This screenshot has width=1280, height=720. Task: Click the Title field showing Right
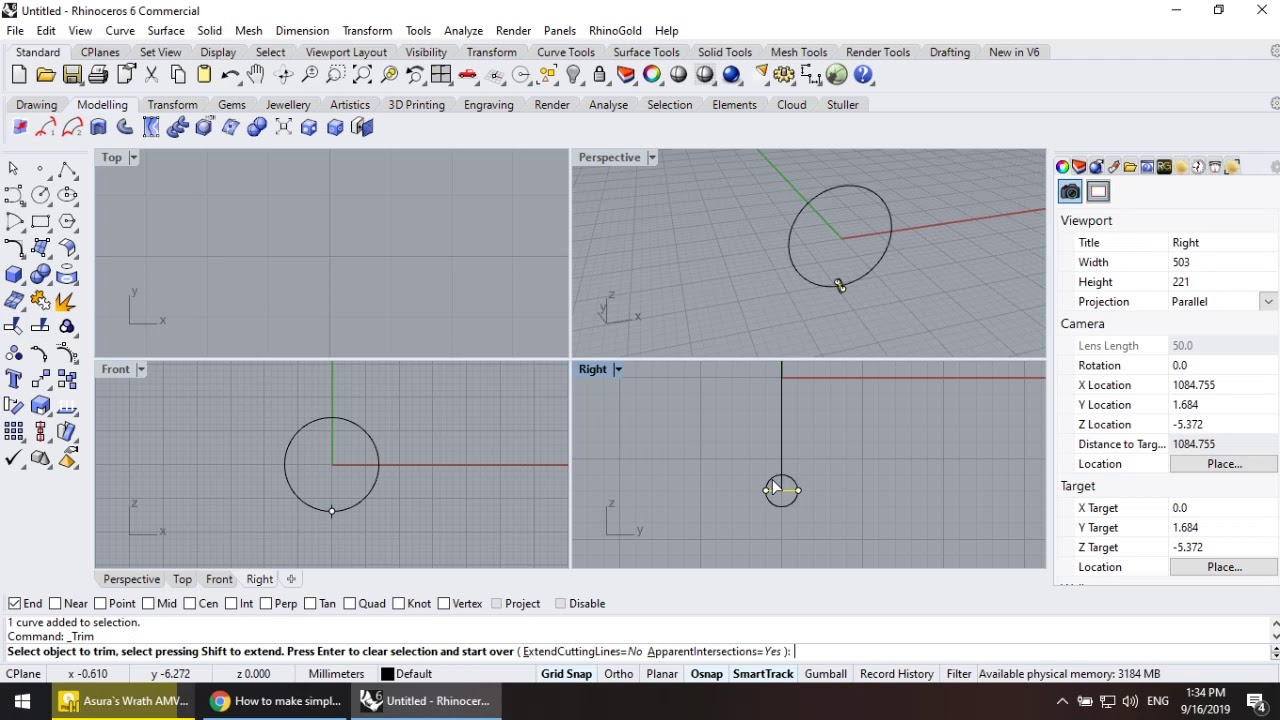(1222, 243)
